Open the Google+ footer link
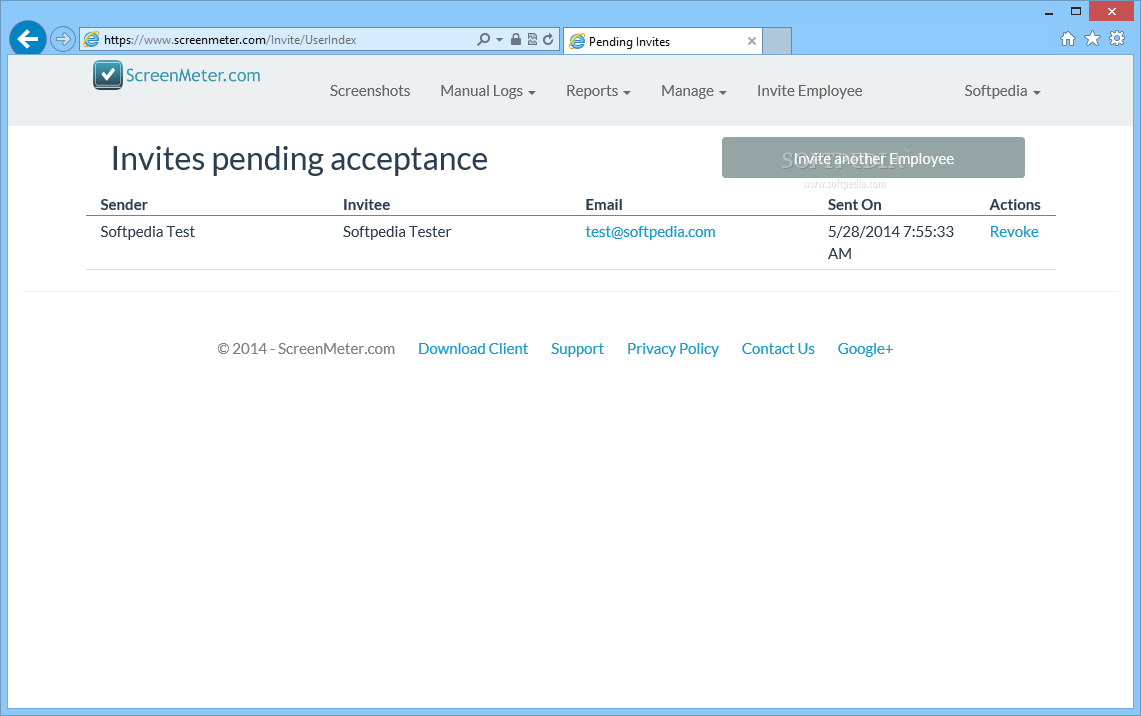Viewport: 1141px width, 716px height. (x=864, y=349)
